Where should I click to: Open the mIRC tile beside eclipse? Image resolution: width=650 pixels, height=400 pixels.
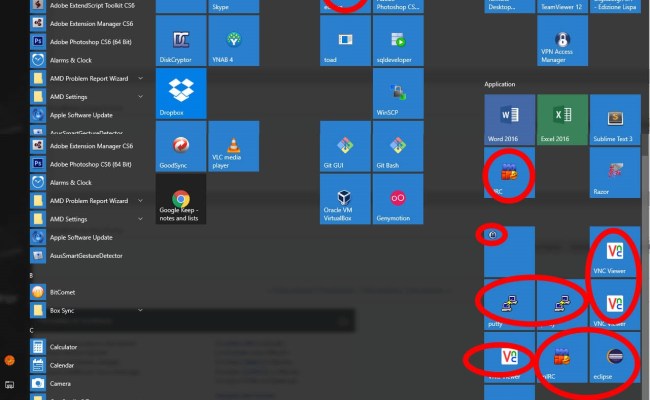coord(563,357)
